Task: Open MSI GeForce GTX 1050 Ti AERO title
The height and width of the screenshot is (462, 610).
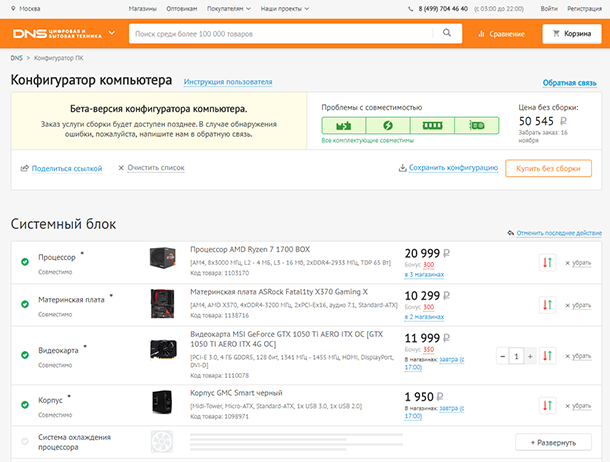Action: tap(287, 339)
